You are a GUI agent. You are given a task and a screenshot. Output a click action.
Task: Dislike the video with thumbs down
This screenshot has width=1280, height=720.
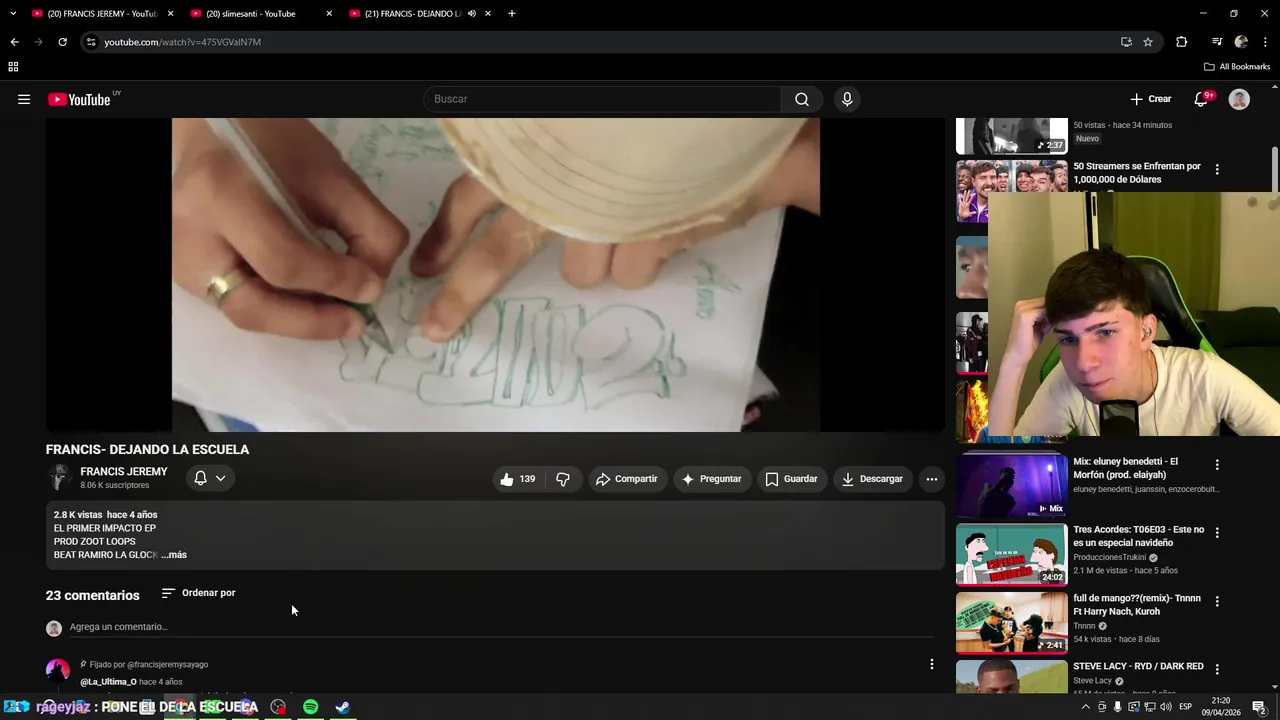[x=563, y=479]
